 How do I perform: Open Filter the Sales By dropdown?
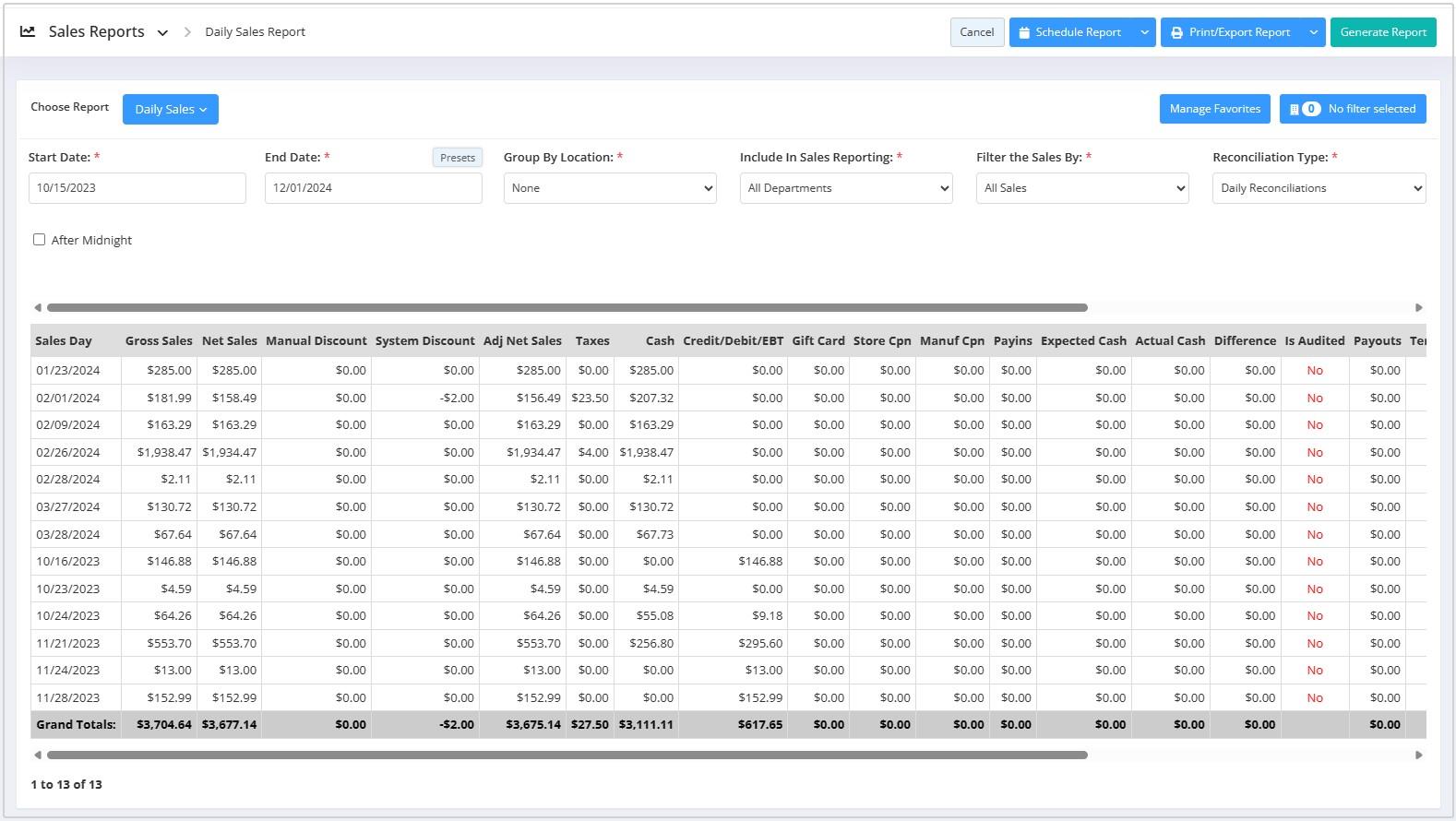1082,188
